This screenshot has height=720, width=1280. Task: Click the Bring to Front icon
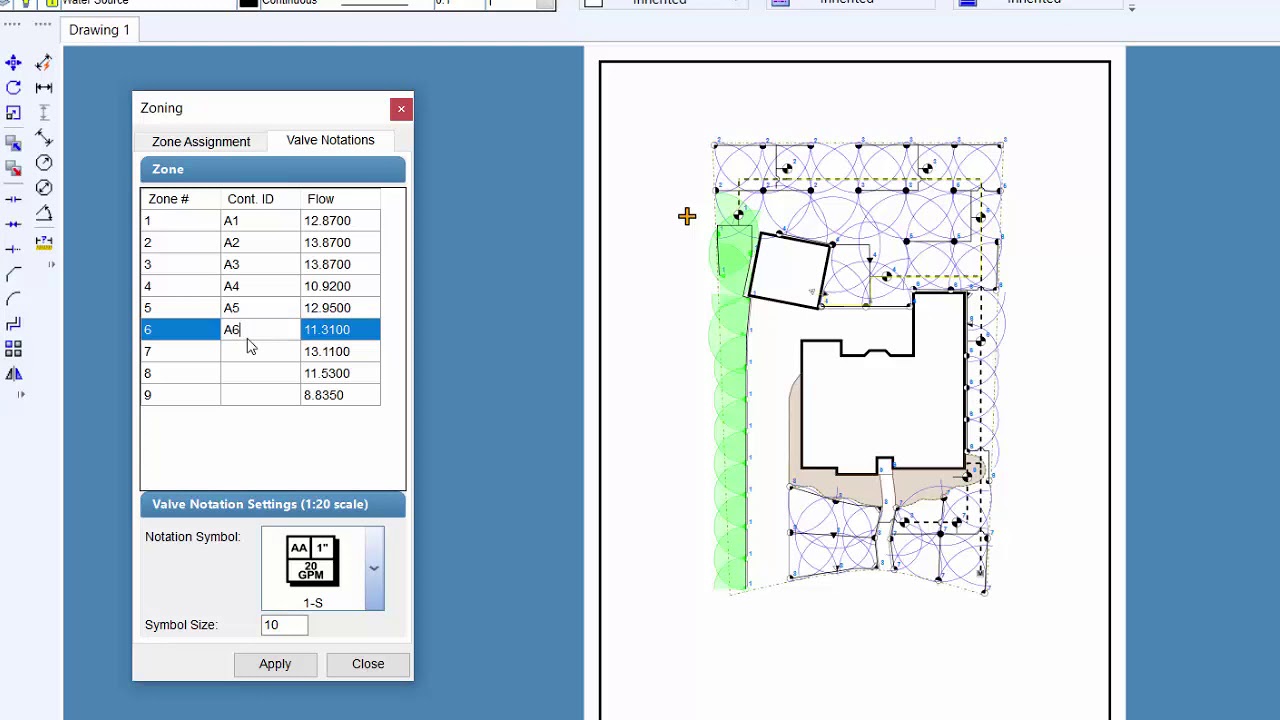click(x=13, y=145)
